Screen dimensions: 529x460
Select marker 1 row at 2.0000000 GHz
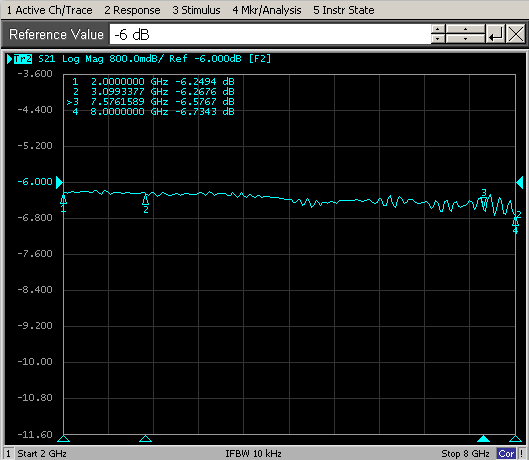point(153,82)
